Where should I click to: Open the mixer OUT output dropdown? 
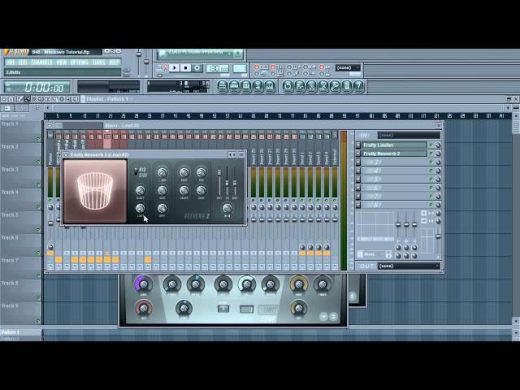tap(409, 266)
